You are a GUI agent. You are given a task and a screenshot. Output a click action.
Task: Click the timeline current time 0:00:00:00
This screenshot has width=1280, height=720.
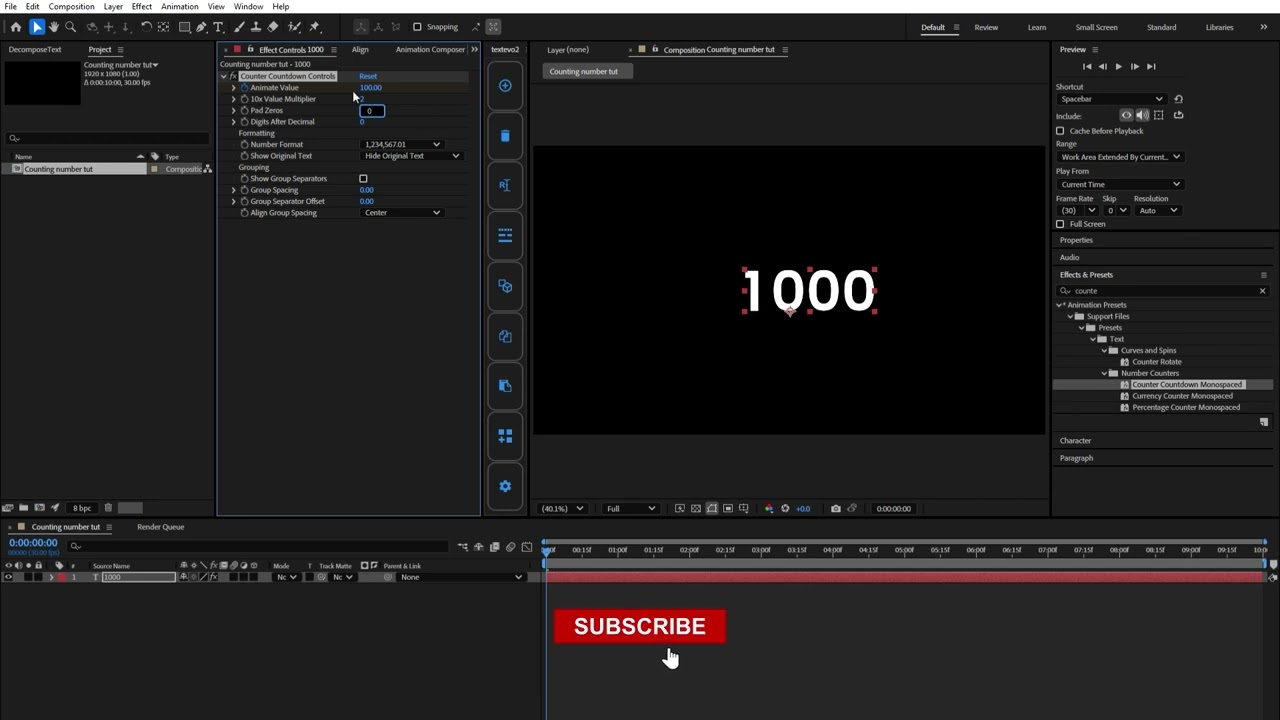tap(33, 543)
